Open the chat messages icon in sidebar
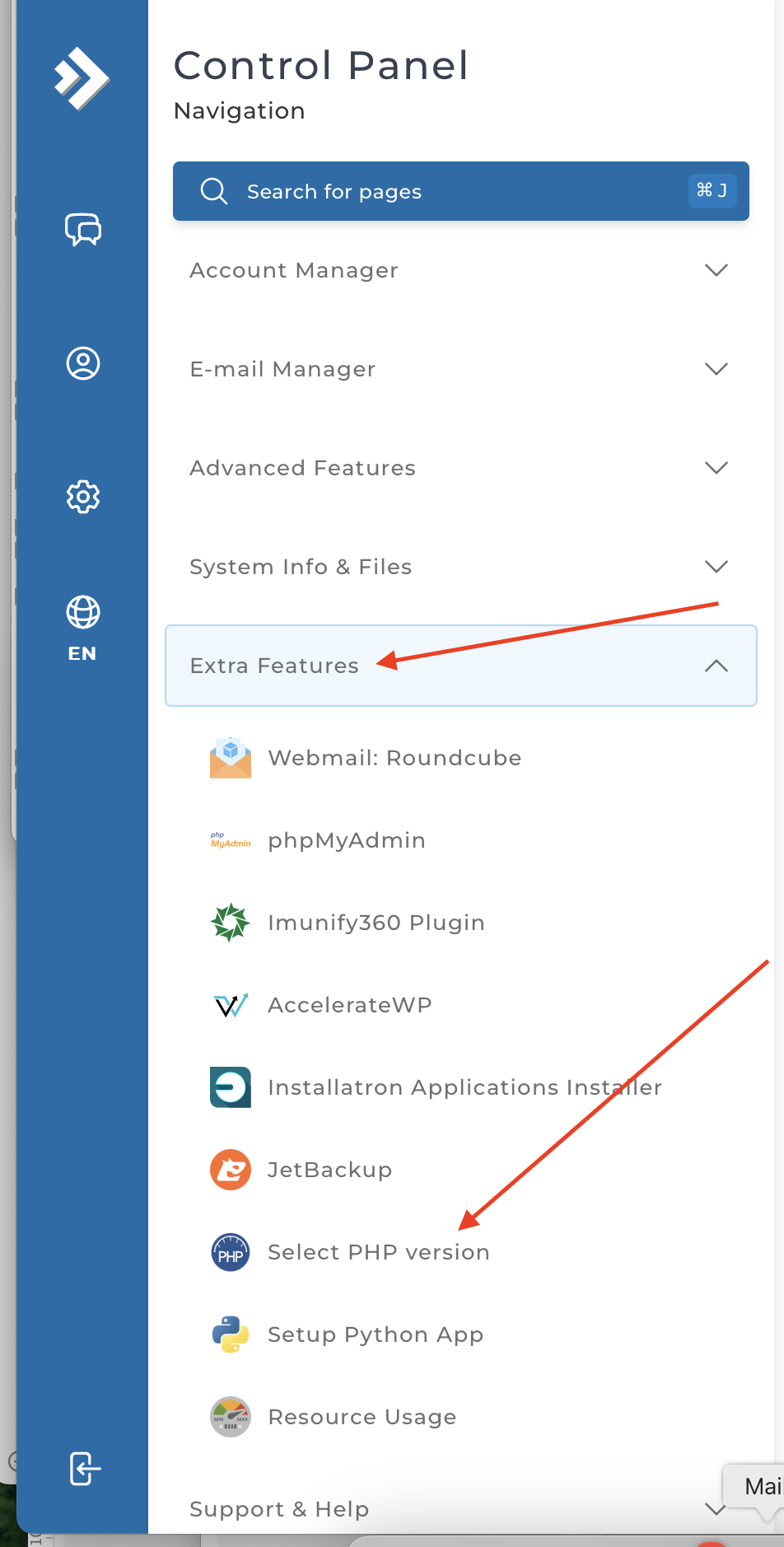Image resolution: width=784 pixels, height=1547 pixels. pos(83,229)
